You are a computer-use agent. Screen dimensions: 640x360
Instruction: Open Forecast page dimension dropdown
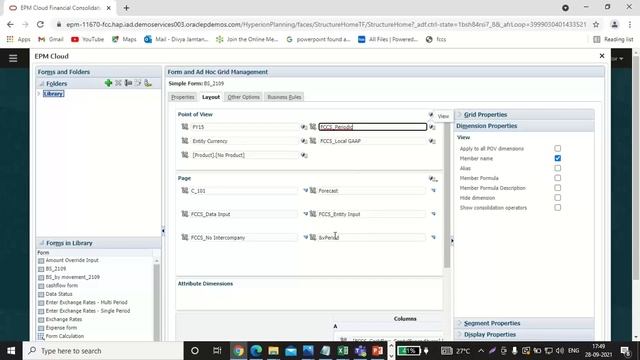pos(433,190)
